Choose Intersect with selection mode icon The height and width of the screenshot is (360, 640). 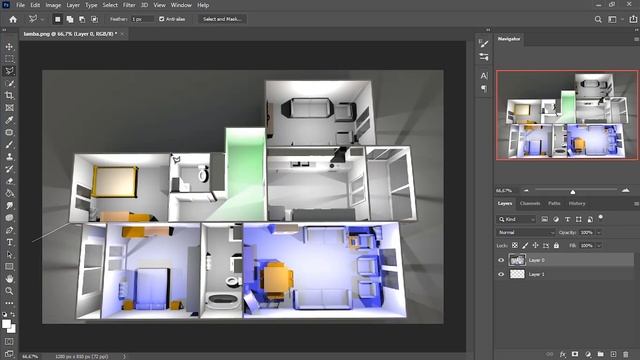click(94, 19)
